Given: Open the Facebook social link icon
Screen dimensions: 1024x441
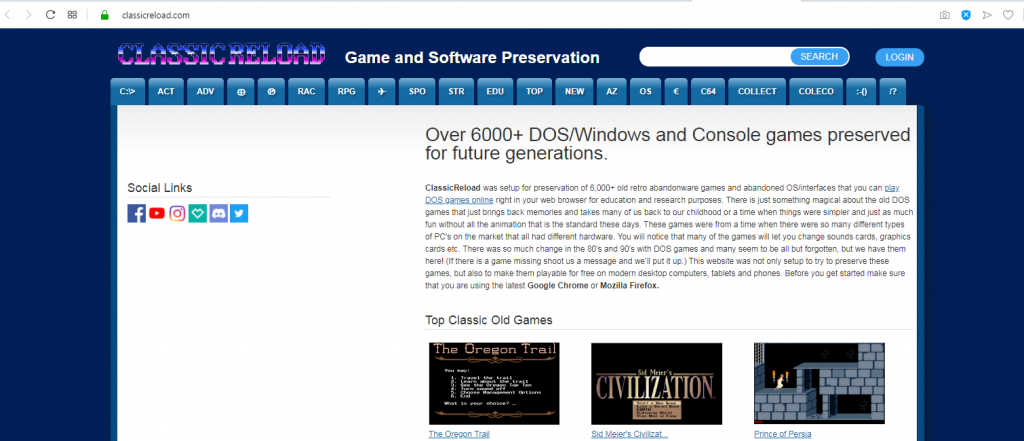Looking at the screenshot, I should click(x=136, y=214).
